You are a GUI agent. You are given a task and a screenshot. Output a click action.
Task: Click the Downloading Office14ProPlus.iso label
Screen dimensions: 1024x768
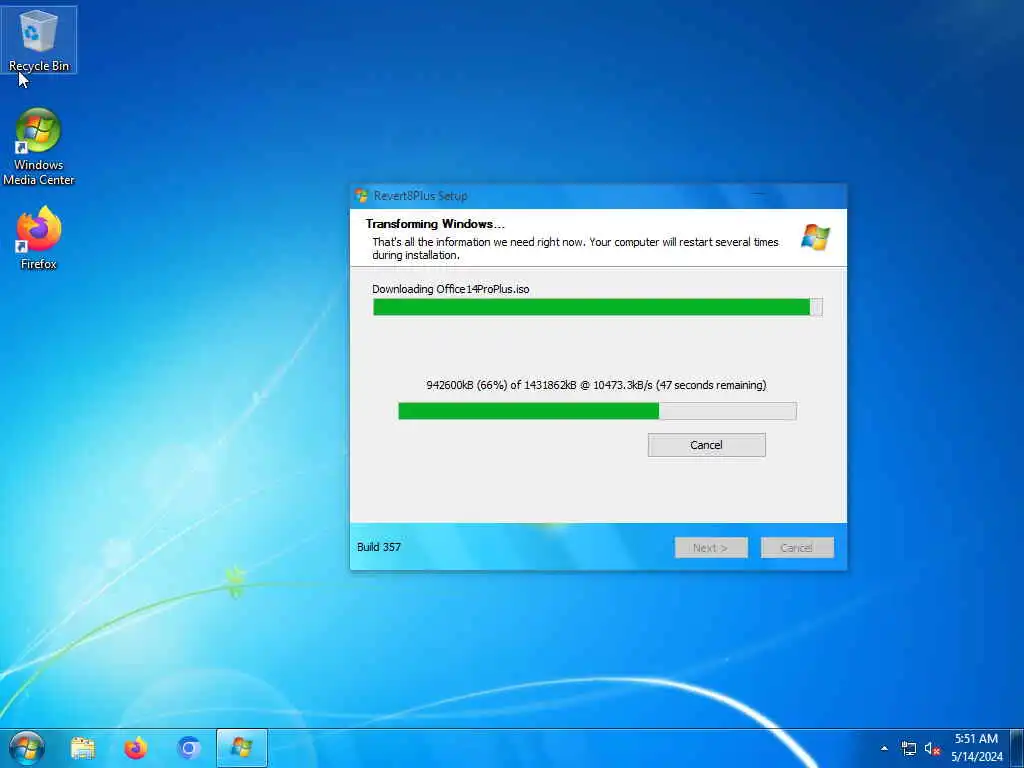tap(451, 289)
